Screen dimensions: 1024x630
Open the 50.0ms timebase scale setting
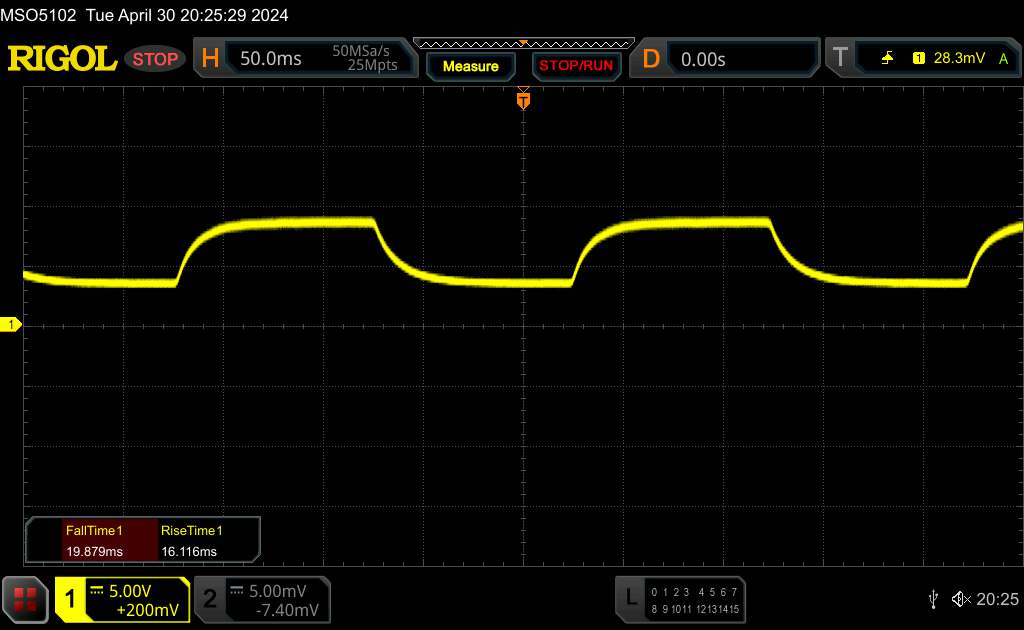tap(271, 59)
